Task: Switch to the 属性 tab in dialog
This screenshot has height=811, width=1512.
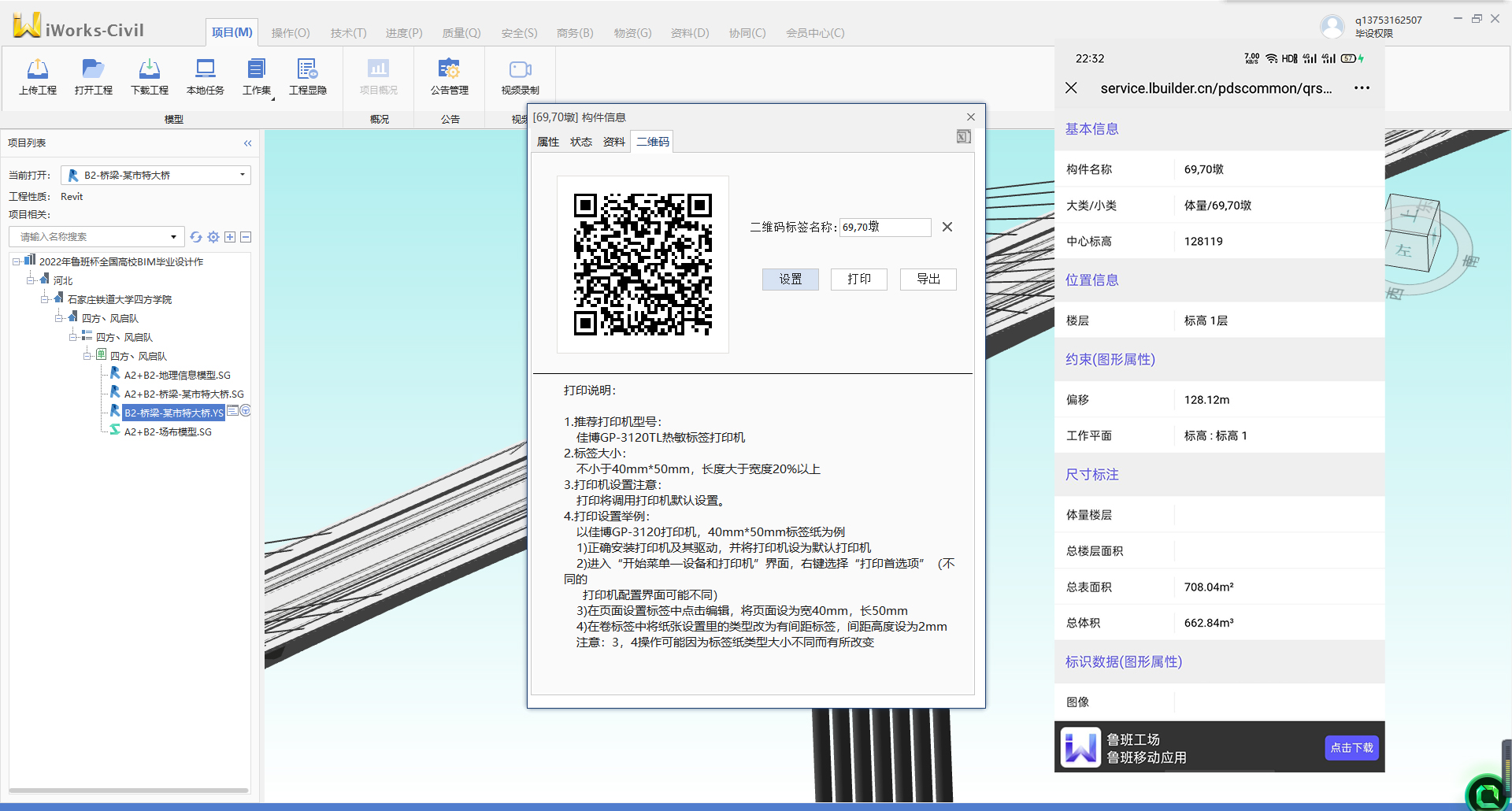Action: (548, 142)
